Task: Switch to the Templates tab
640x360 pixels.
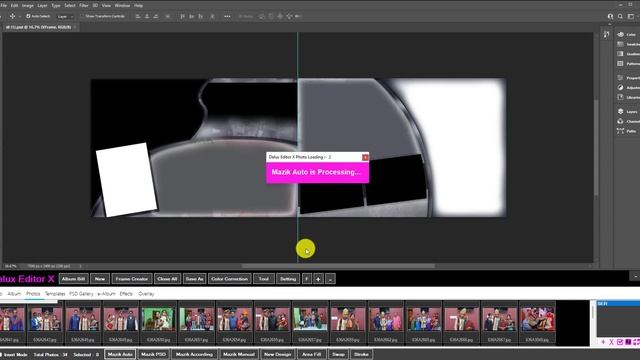Action: tap(55, 294)
